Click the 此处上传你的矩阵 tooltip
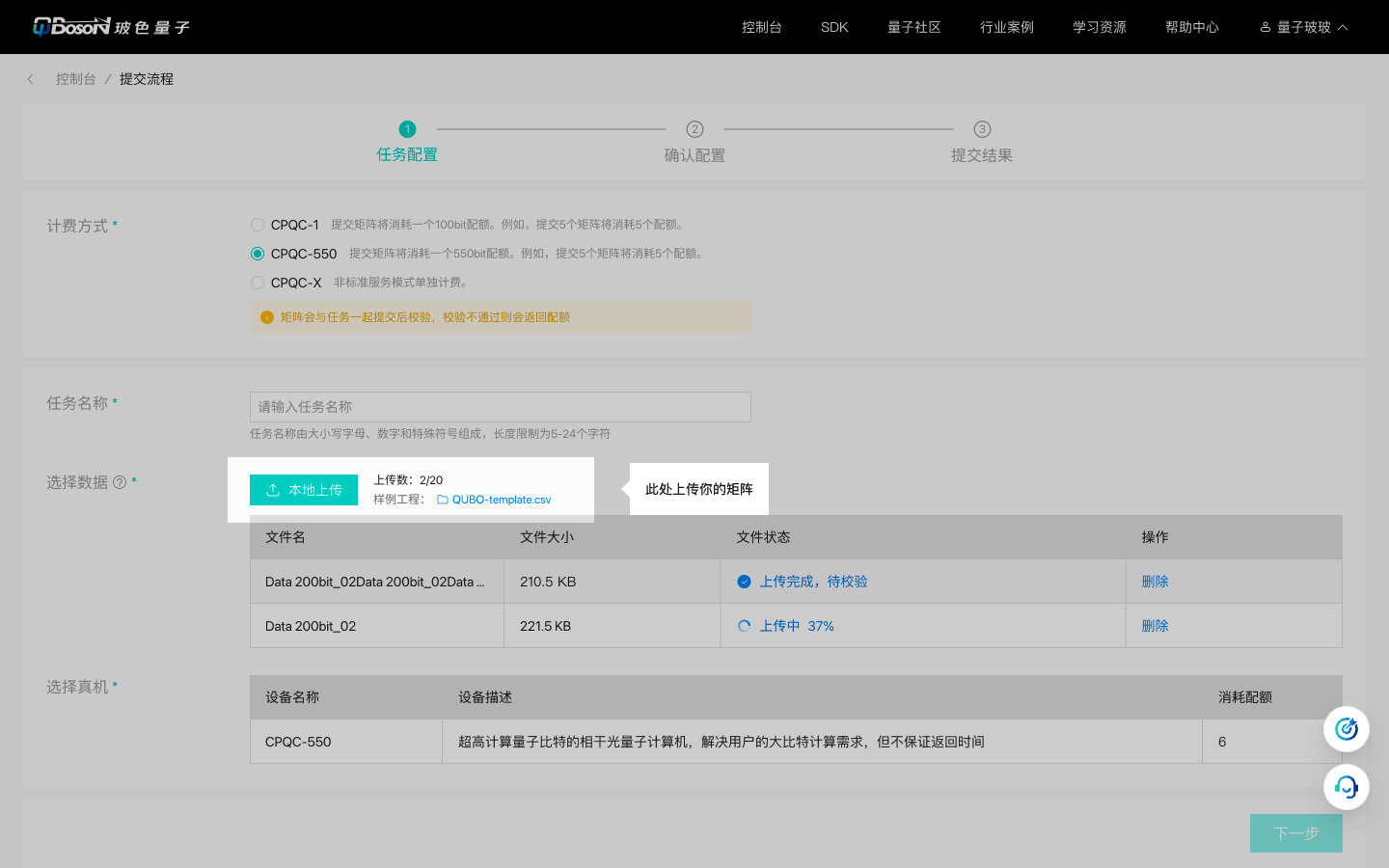The width and height of the screenshot is (1389, 868). 699,489
